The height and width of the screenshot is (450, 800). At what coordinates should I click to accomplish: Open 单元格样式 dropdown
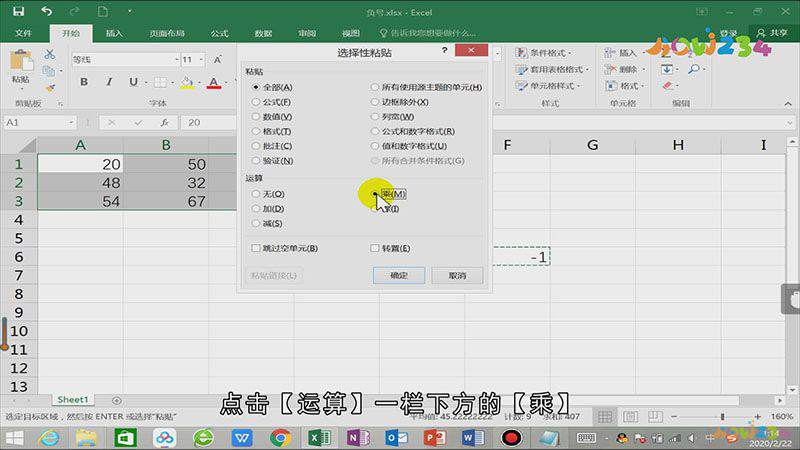(548, 86)
